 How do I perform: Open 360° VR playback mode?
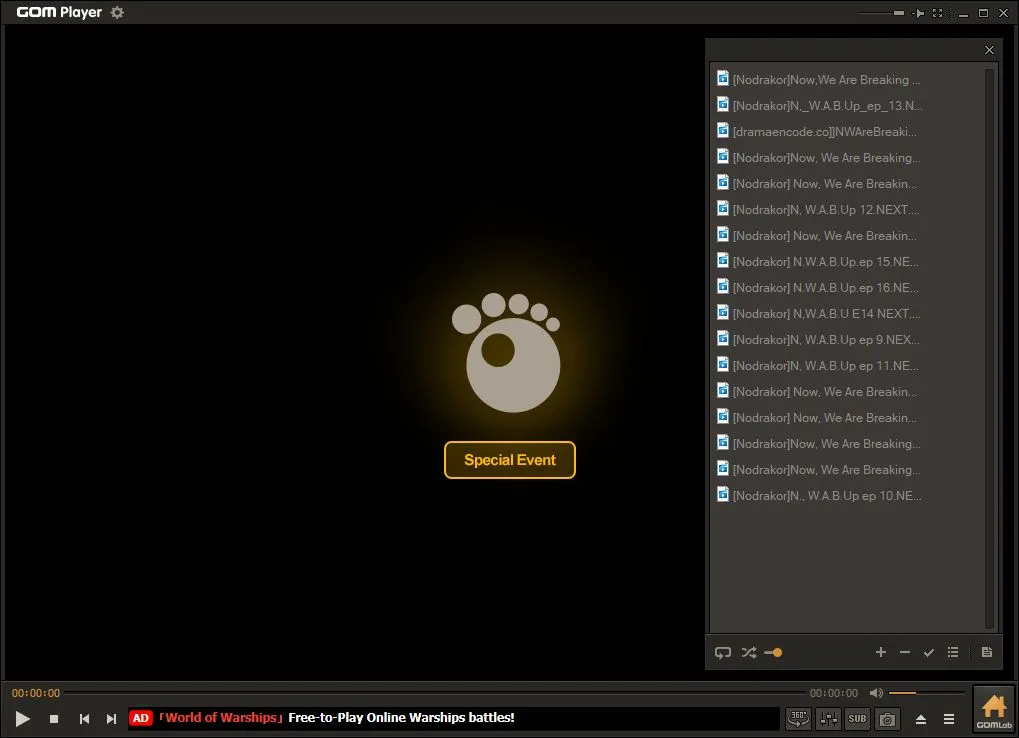pyautogui.click(x=797, y=718)
